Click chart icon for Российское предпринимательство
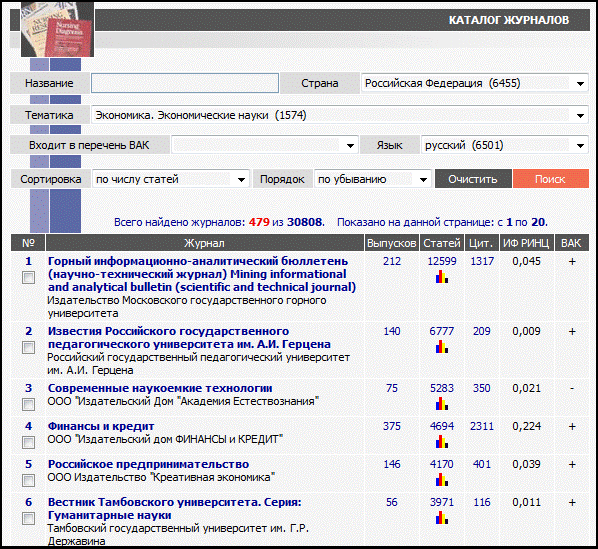598x549 pixels. 442,480
